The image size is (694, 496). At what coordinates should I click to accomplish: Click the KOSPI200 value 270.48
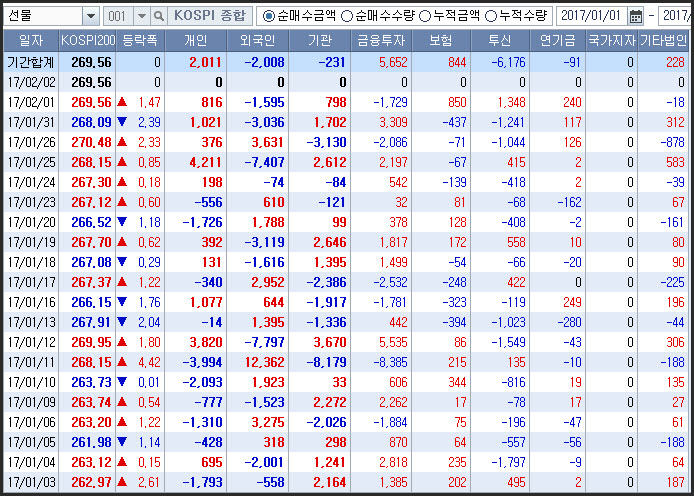tap(91, 142)
